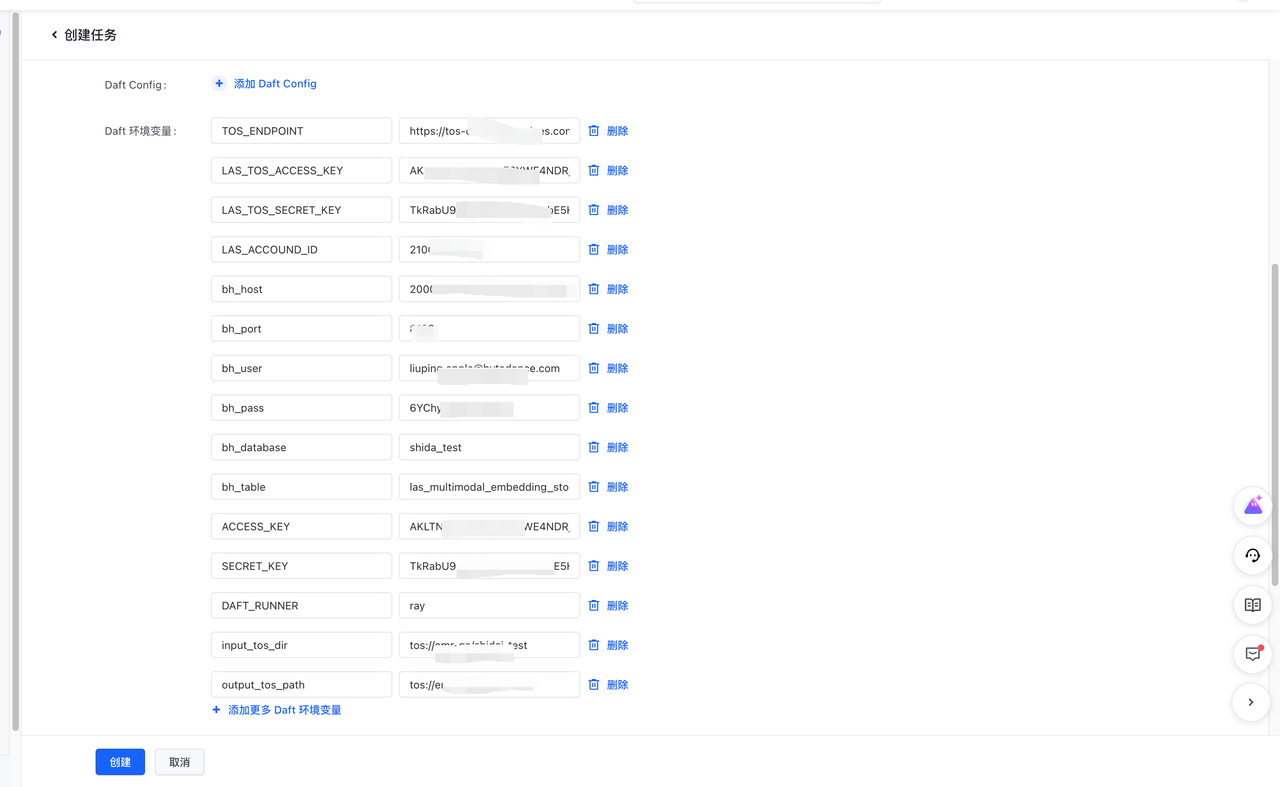Screen dimensions: 1280x787
Task: Remove LAS_ACCOUNT_ID with its trash icon
Action: pos(593,249)
